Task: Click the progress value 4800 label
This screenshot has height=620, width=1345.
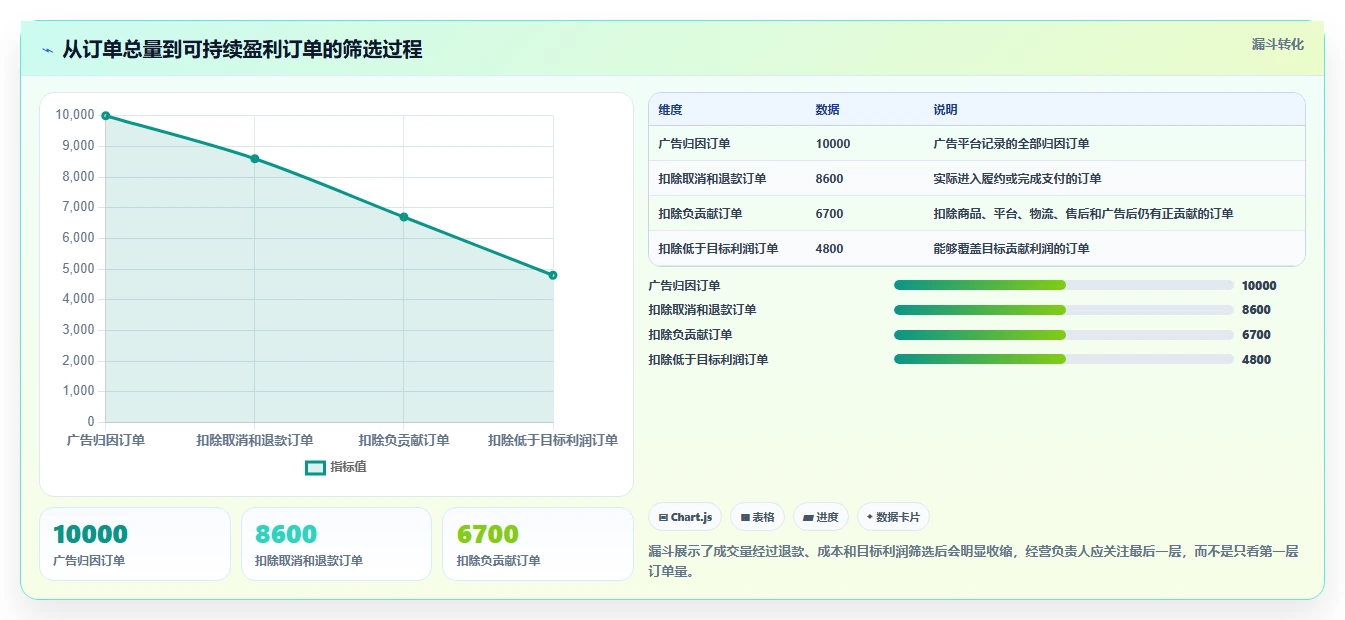Action: [1256, 359]
